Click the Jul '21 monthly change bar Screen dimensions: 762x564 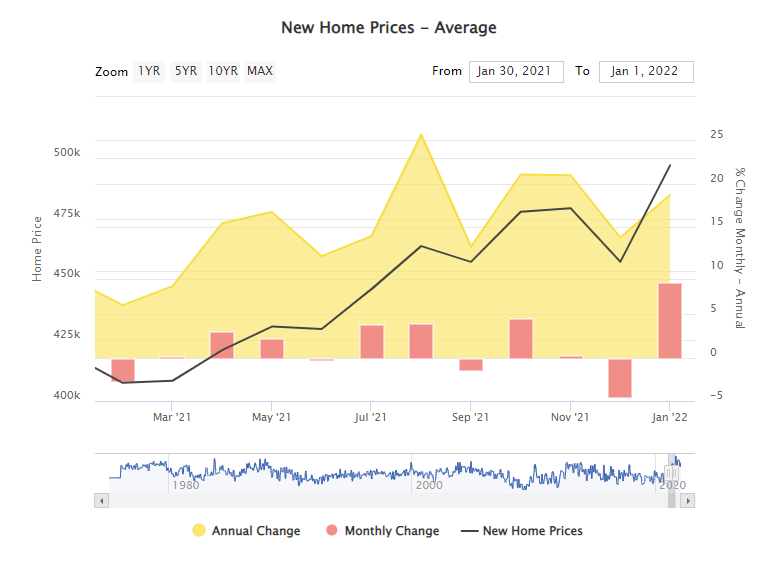click(x=372, y=342)
